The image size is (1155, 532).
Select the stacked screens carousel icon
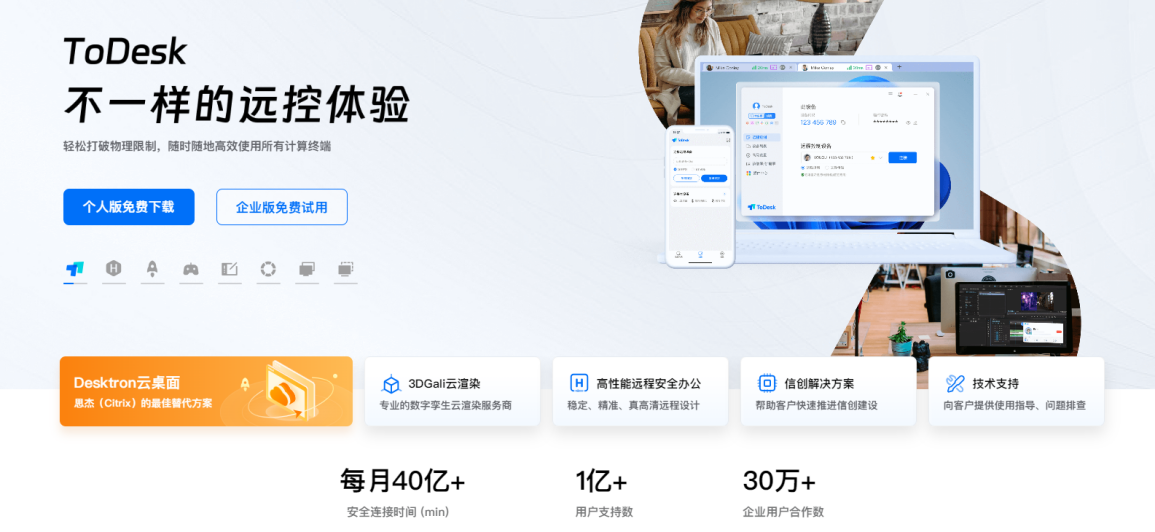[307, 269]
